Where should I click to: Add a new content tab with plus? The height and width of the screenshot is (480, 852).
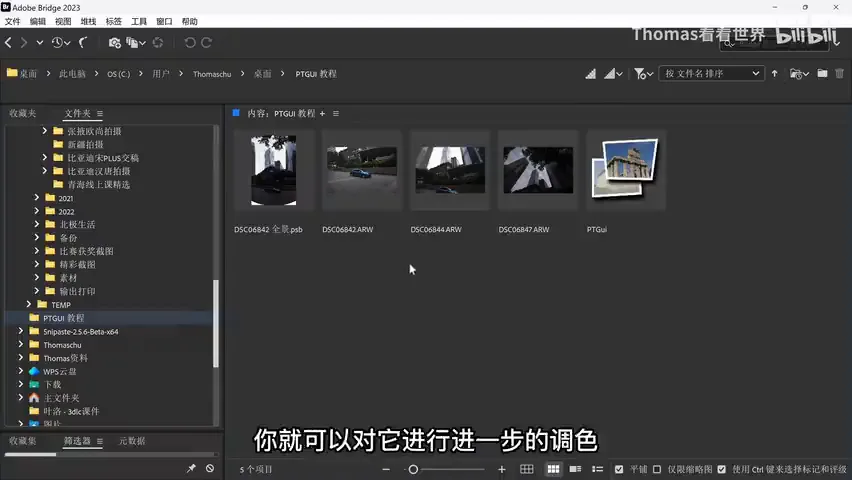(322, 114)
